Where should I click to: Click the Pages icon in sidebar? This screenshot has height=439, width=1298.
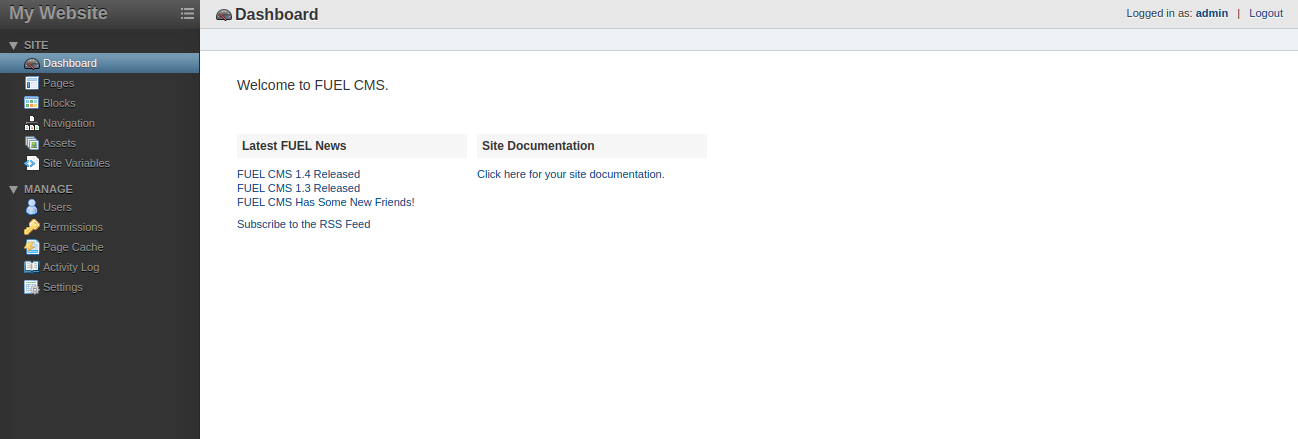click(32, 83)
